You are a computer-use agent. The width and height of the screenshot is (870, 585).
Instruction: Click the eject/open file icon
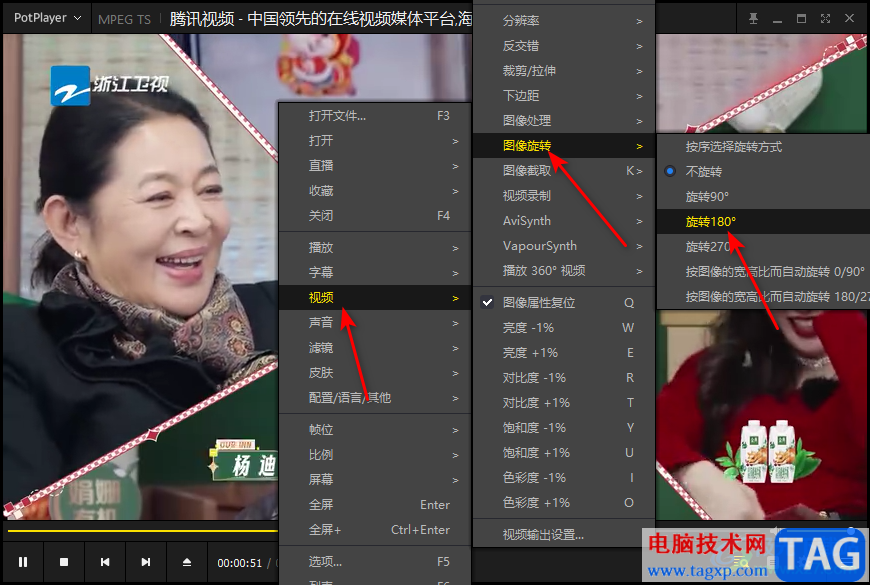pyautogui.click(x=187, y=562)
